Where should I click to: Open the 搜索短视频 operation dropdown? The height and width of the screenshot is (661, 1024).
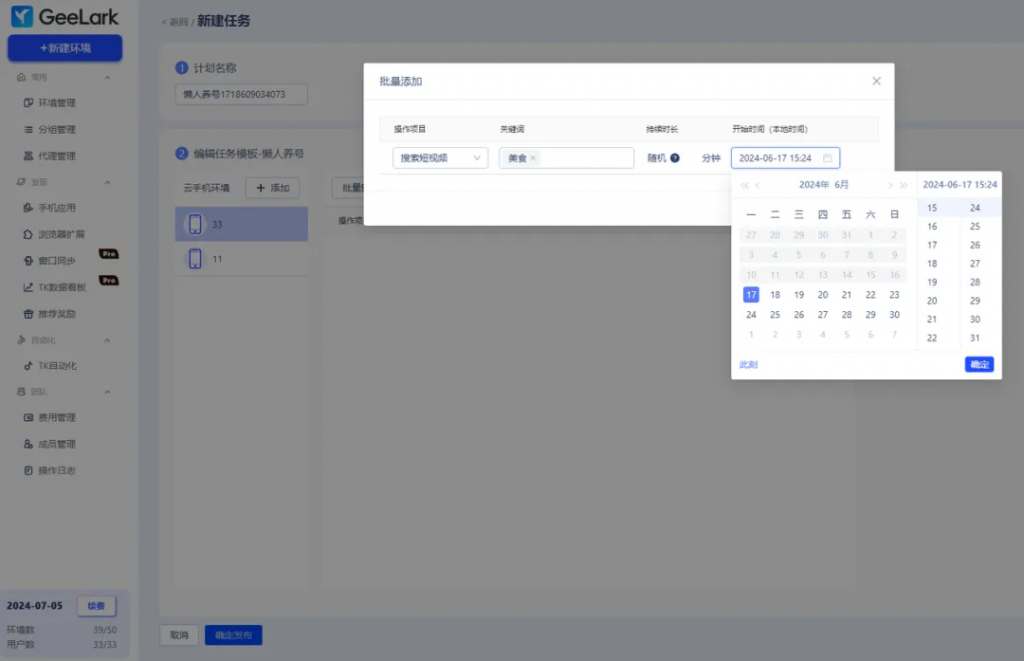pos(440,158)
